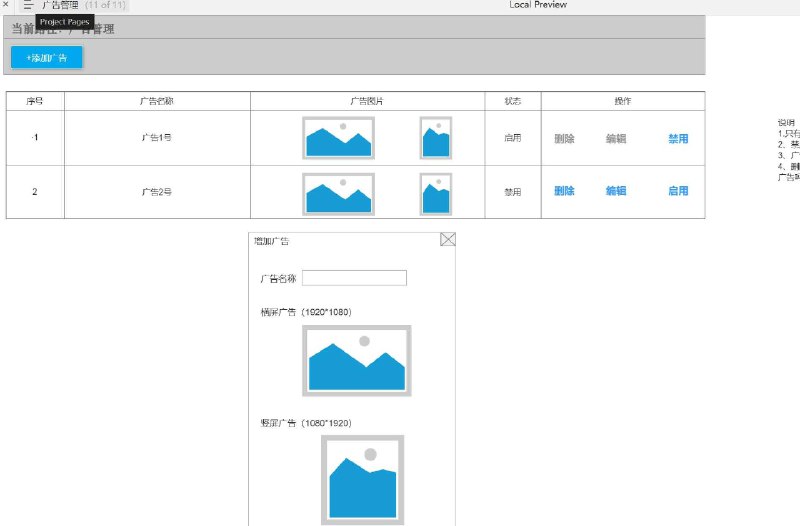Click the portrait thumbnail for 广告1号
Screen dimensions: 800x526
(x=436, y=138)
